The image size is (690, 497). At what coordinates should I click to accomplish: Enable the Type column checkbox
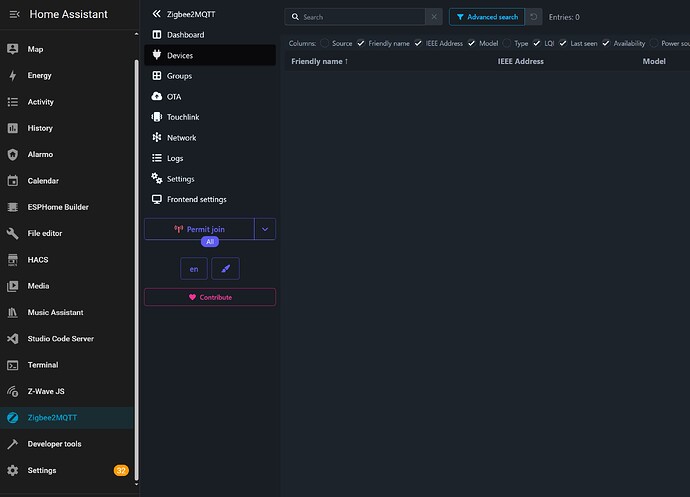506,43
